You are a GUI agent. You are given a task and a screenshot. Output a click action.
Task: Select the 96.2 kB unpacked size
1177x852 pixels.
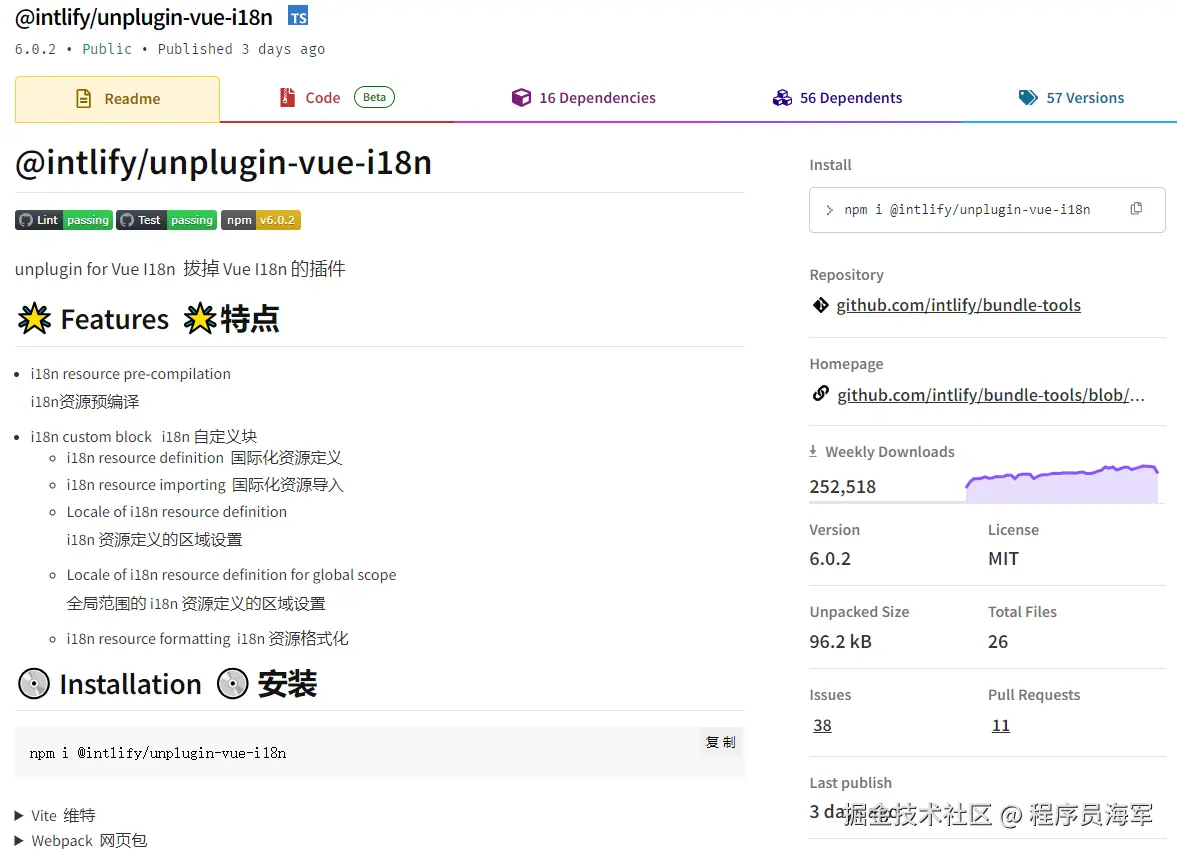840,642
